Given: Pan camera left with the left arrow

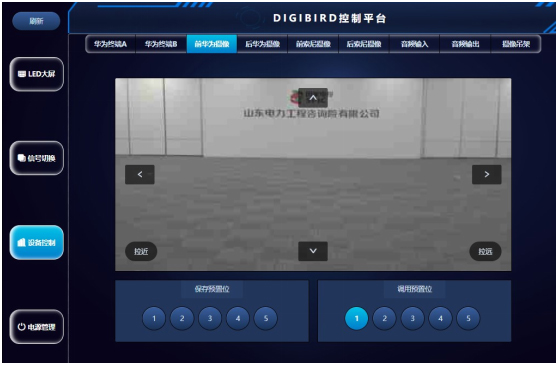Looking at the screenshot, I should pos(140,174).
